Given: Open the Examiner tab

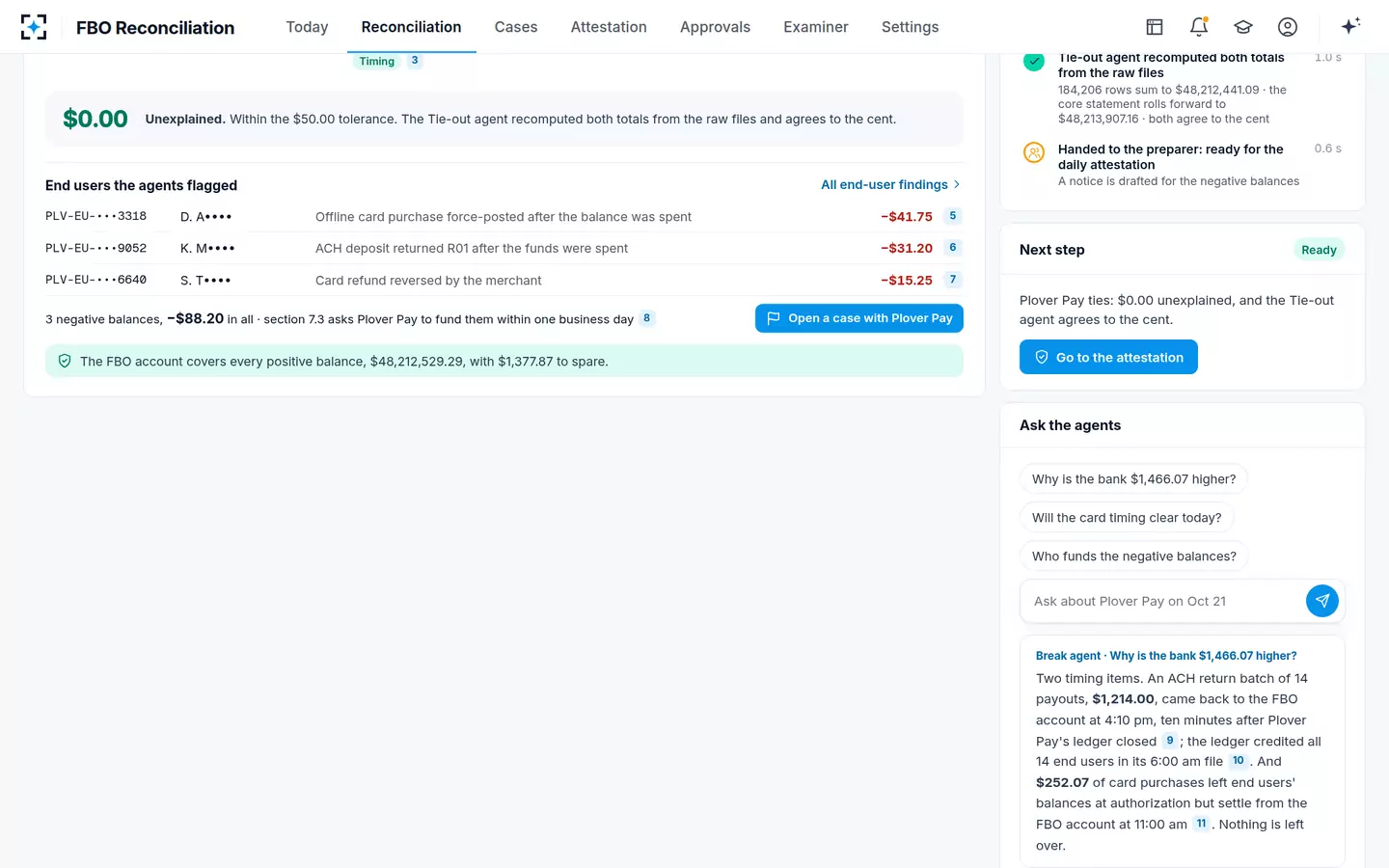Looking at the screenshot, I should click(x=816, y=27).
